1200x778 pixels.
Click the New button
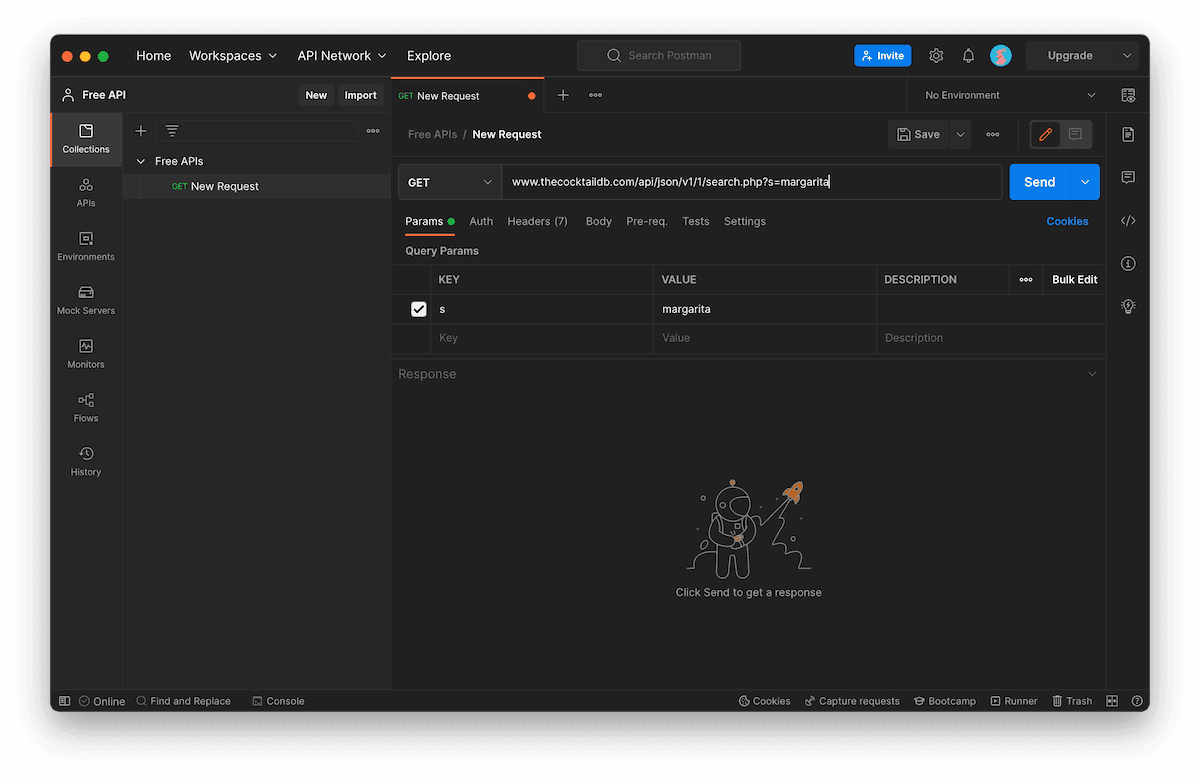tap(316, 95)
